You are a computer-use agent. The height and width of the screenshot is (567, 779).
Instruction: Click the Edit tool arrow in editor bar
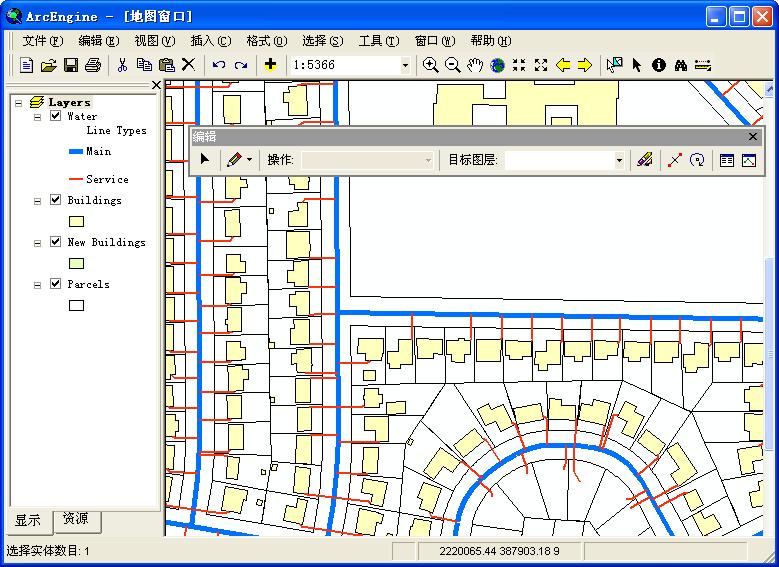205,160
